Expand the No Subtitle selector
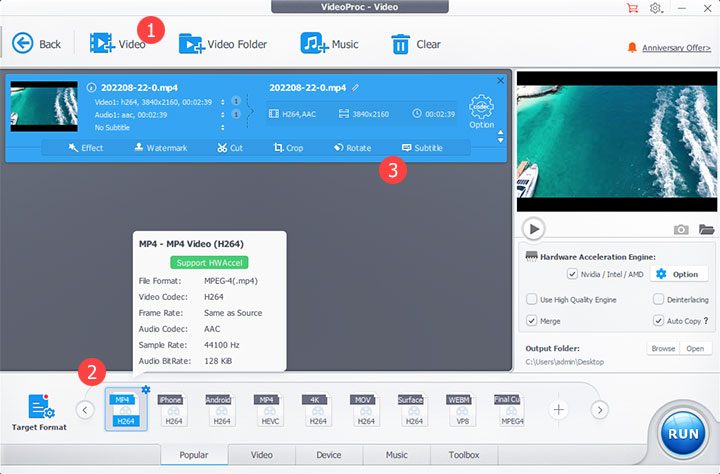 tap(223, 127)
